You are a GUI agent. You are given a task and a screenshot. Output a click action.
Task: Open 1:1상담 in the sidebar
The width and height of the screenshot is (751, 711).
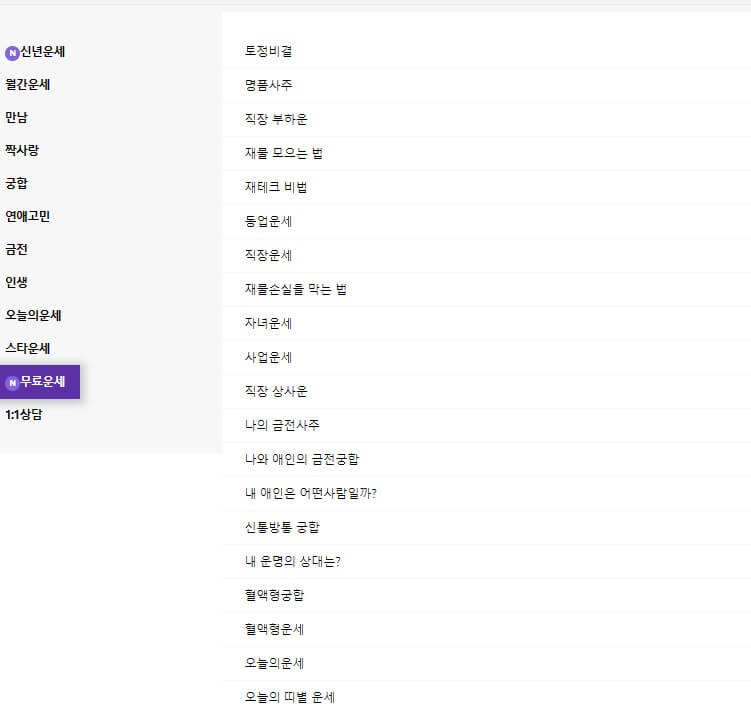pyautogui.click(x=24, y=414)
